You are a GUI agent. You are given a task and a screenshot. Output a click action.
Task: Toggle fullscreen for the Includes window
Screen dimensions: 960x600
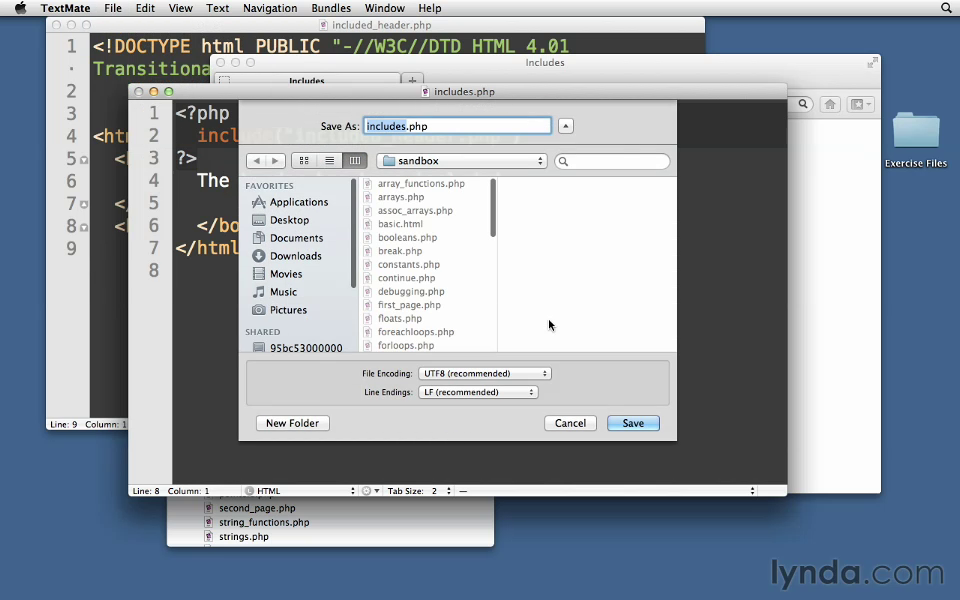tap(872, 62)
